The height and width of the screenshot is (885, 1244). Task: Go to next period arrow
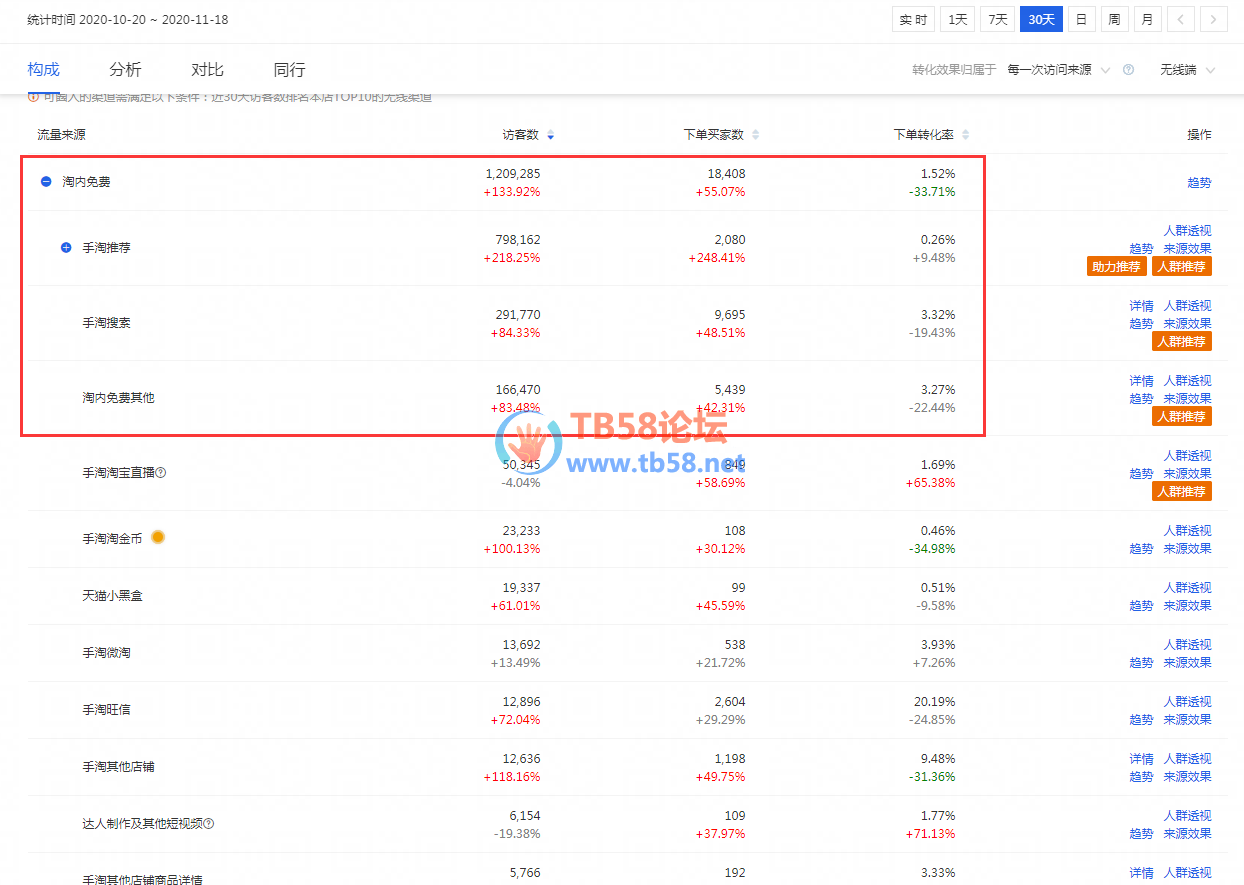pos(1213,19)
